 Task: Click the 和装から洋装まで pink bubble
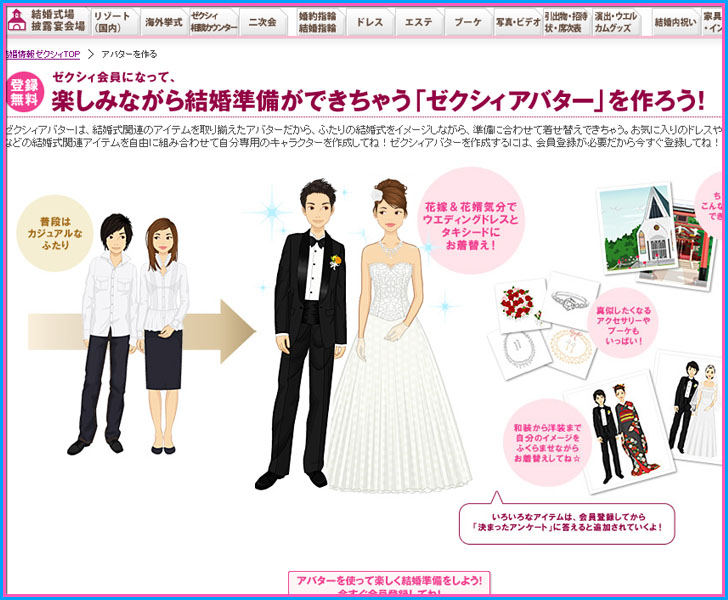(547, 442)
